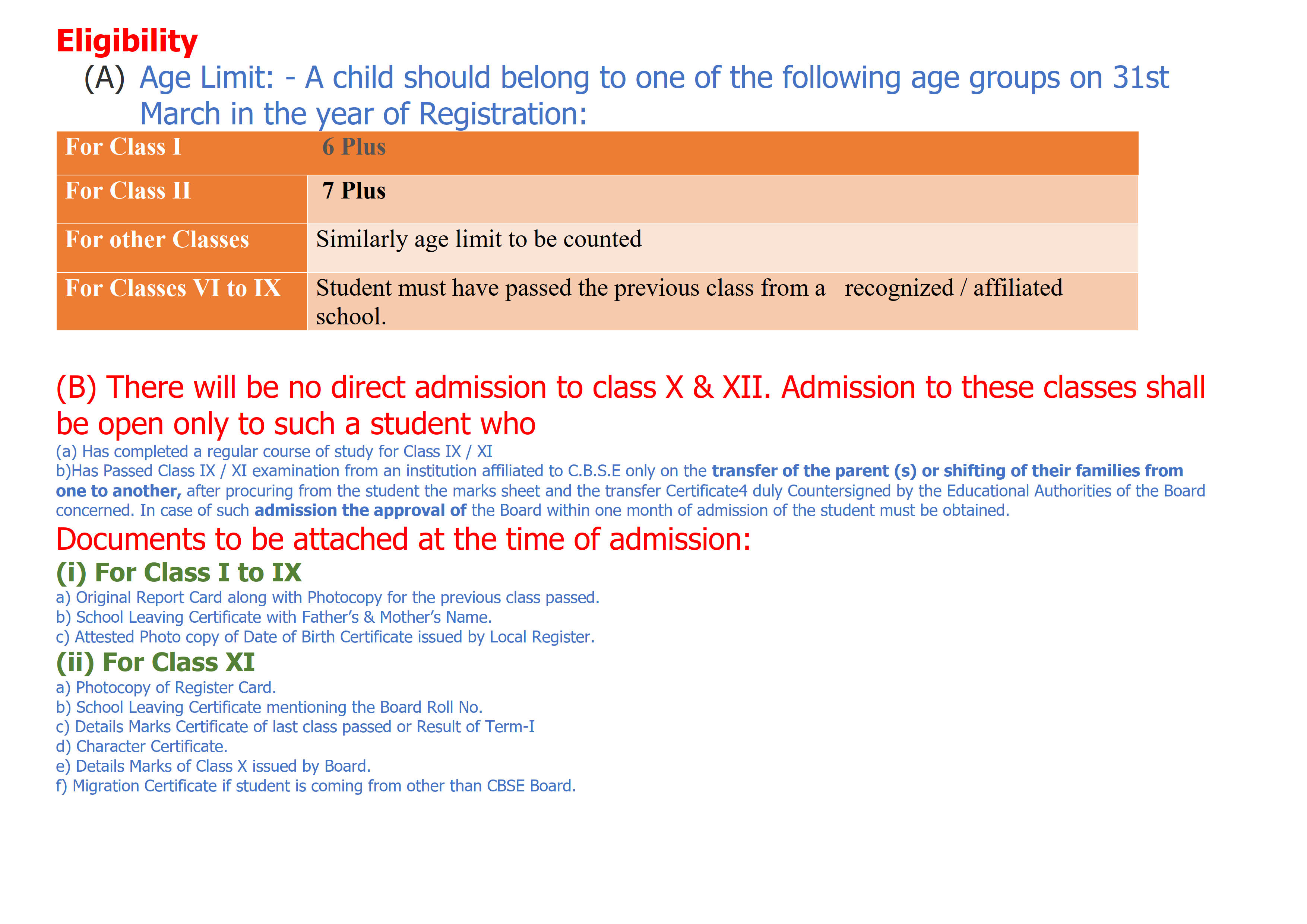Image resolution: width=1307 pixels, height=924 pixels.
Task: Click the For Class XI heading
Action: point(155,662)
